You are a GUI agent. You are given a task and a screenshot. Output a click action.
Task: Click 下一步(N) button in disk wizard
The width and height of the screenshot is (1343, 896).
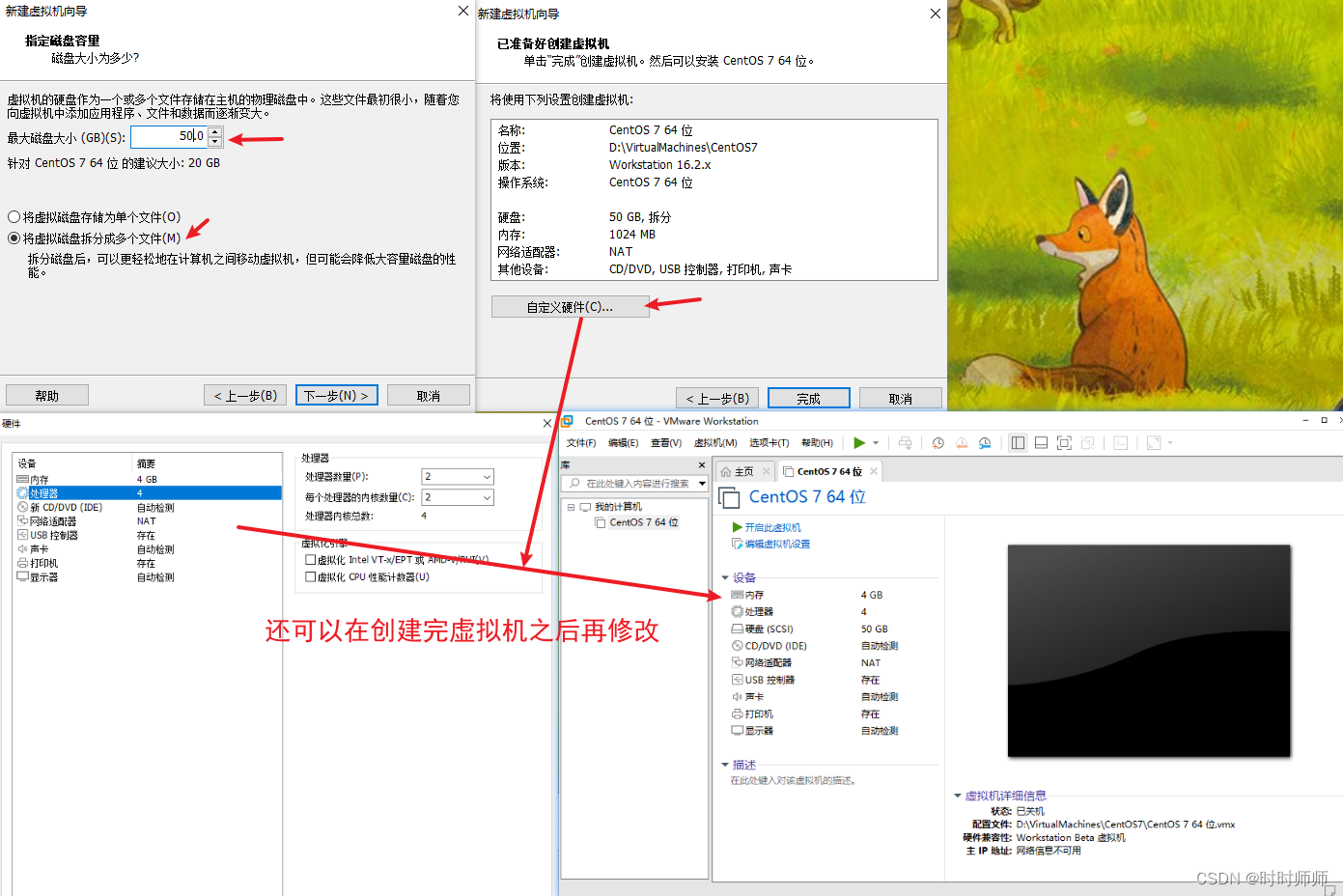coord(337,396)
